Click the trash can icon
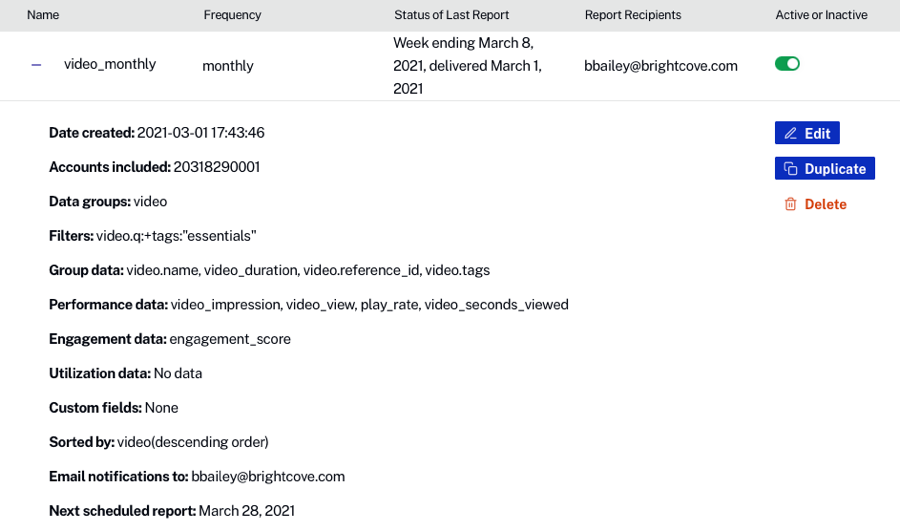Viewport: 900px width, 532px height. point(790,204)
